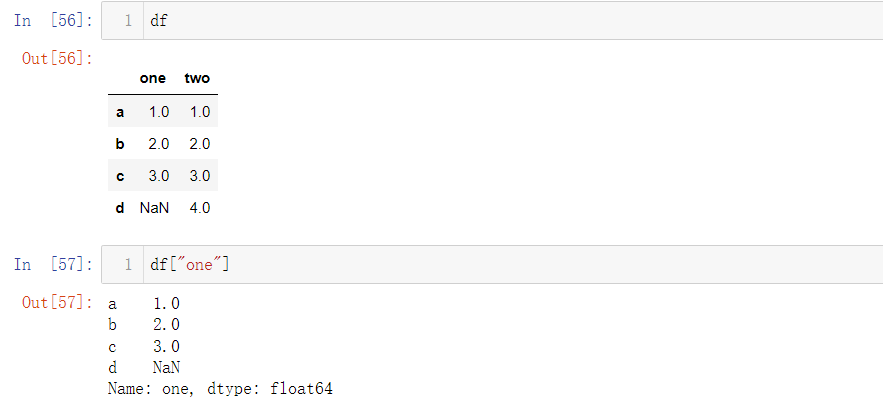Click row index "d" in dataframe table
This screenshot has width=883, height=411.
coord(119,208)
